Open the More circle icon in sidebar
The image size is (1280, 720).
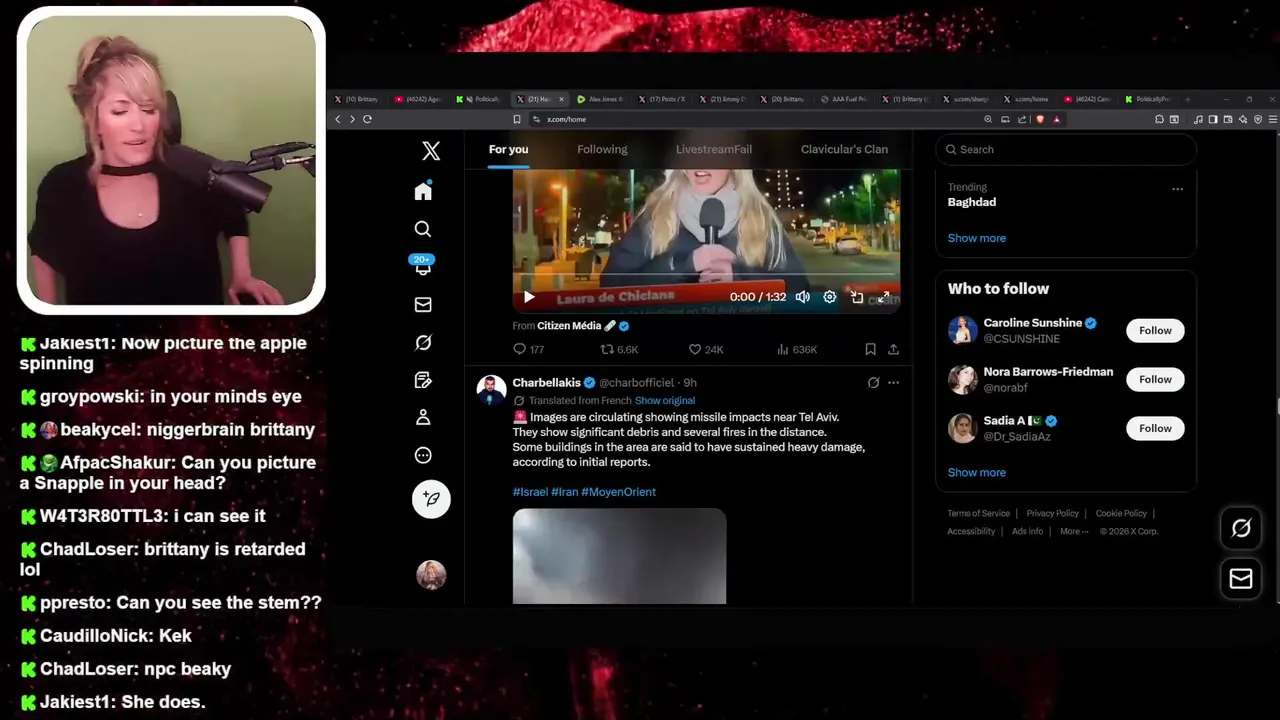pyautogui.click(x=423, y=455)
